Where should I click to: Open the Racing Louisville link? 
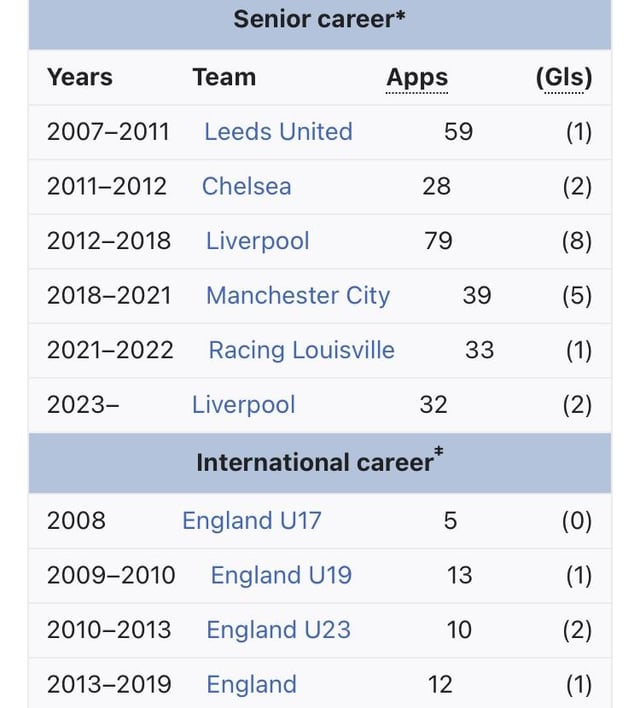pos(301,350)
